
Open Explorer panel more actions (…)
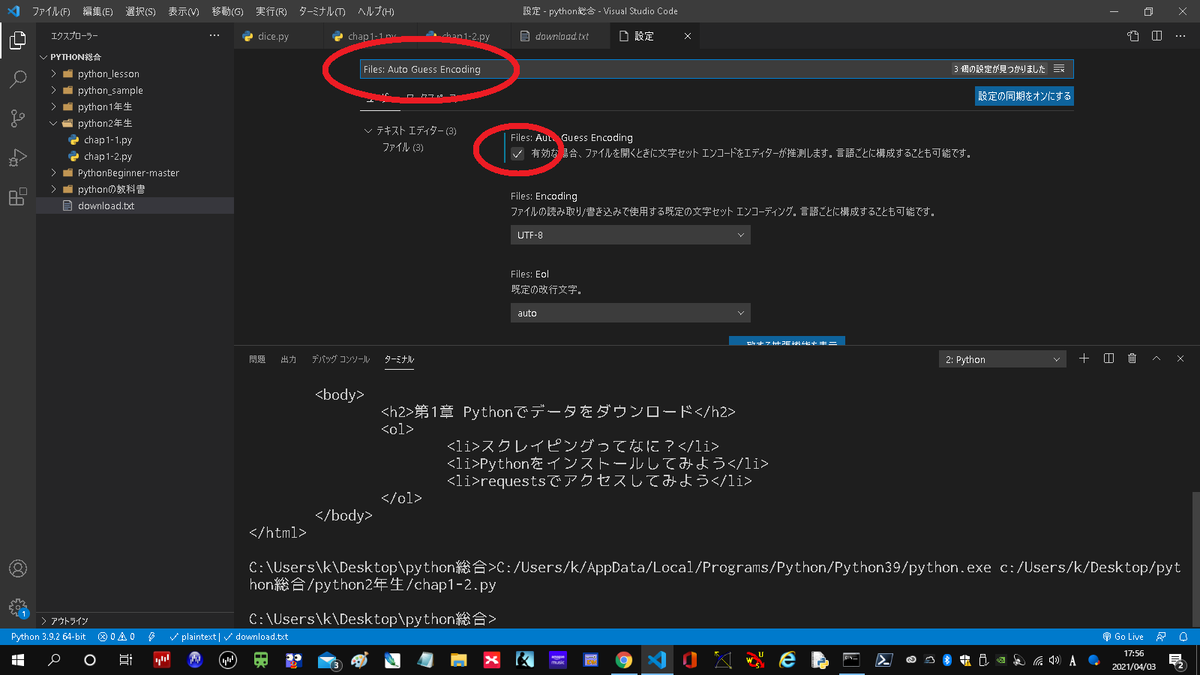214,36
